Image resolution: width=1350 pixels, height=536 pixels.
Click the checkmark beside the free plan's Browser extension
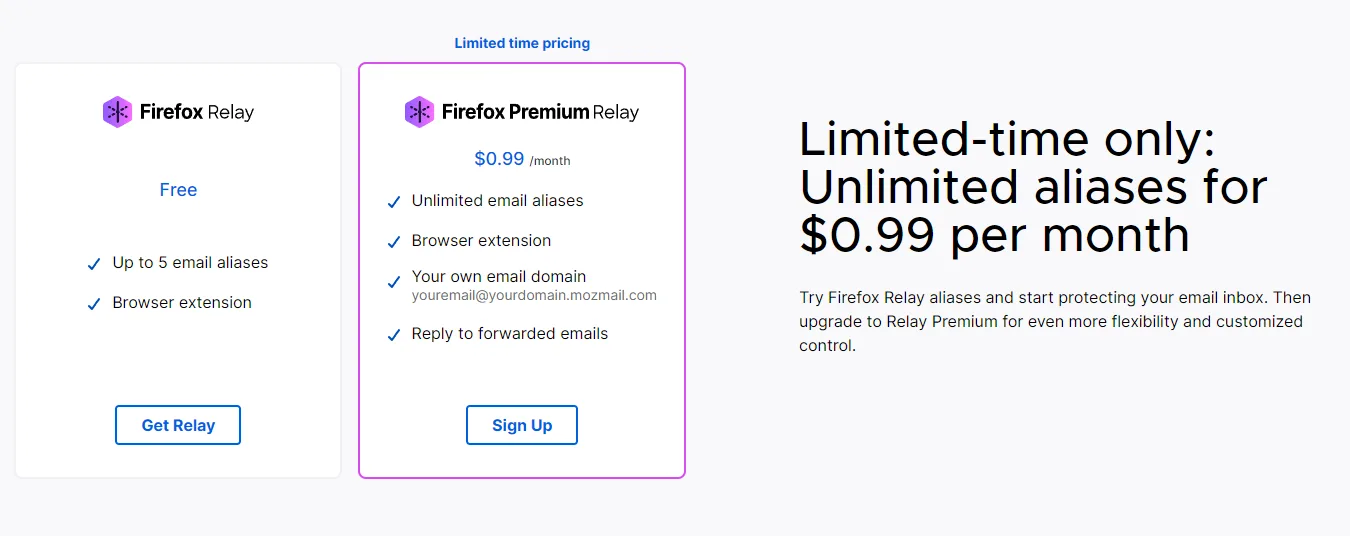94,304
